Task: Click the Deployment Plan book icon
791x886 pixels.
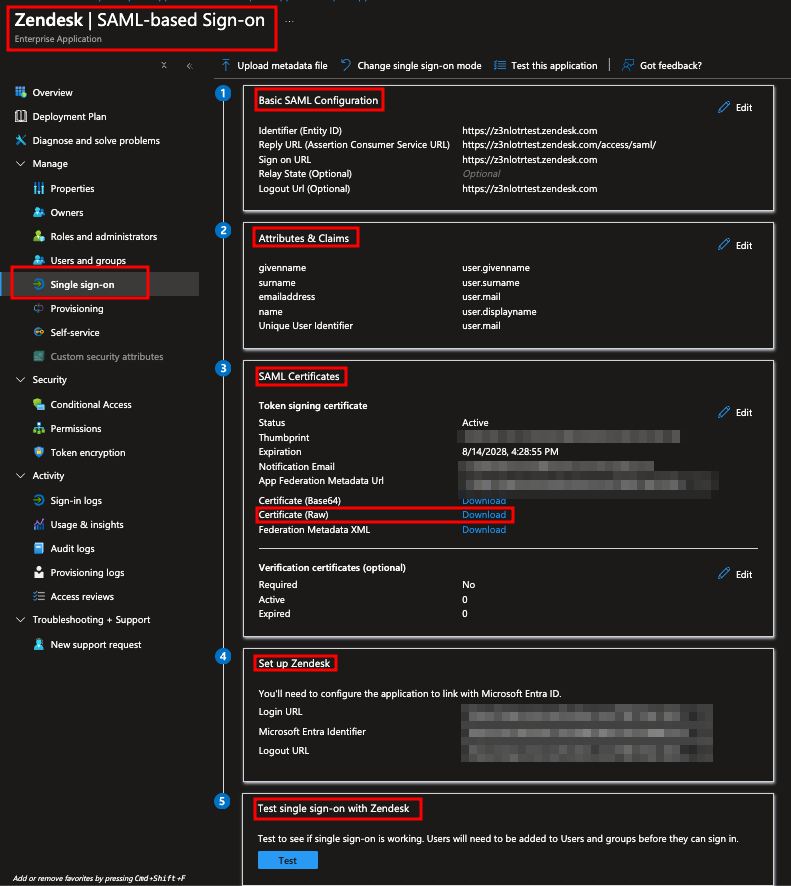Action: (x=21, y=116)
